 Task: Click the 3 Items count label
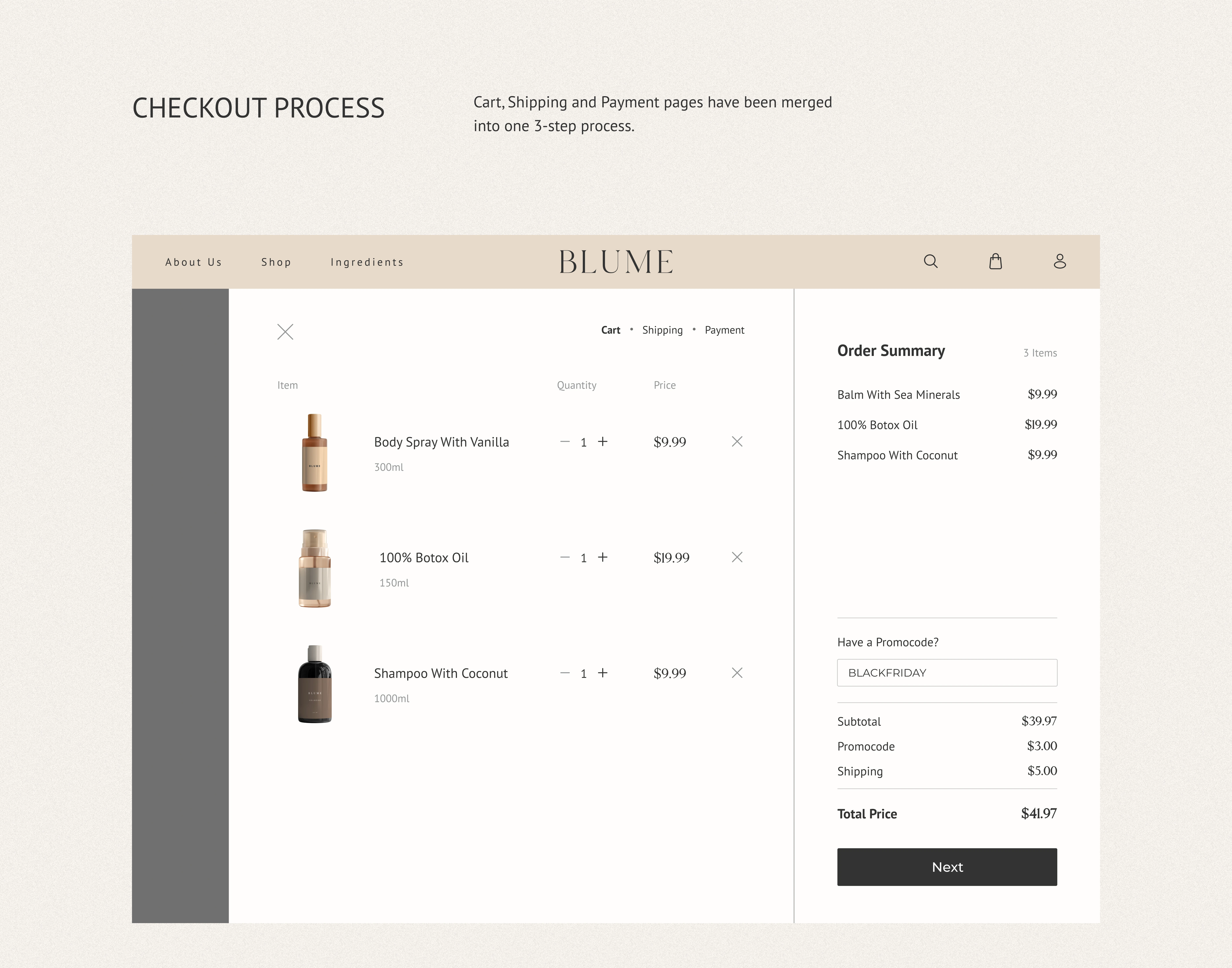click(x=1040, y=353)
